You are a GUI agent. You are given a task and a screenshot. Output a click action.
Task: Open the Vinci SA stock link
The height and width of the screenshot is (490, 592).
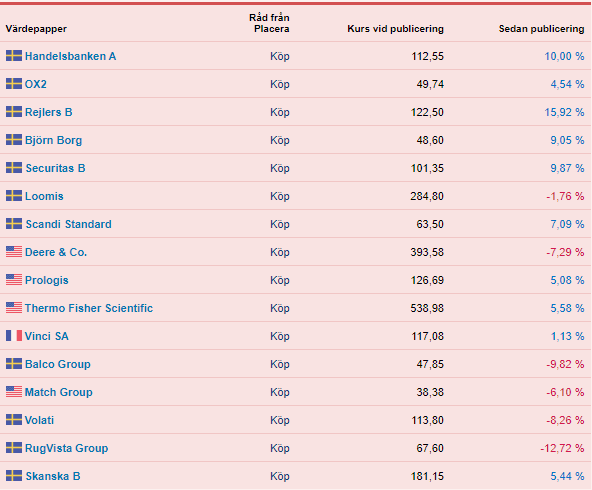click(x=47, y=336)
